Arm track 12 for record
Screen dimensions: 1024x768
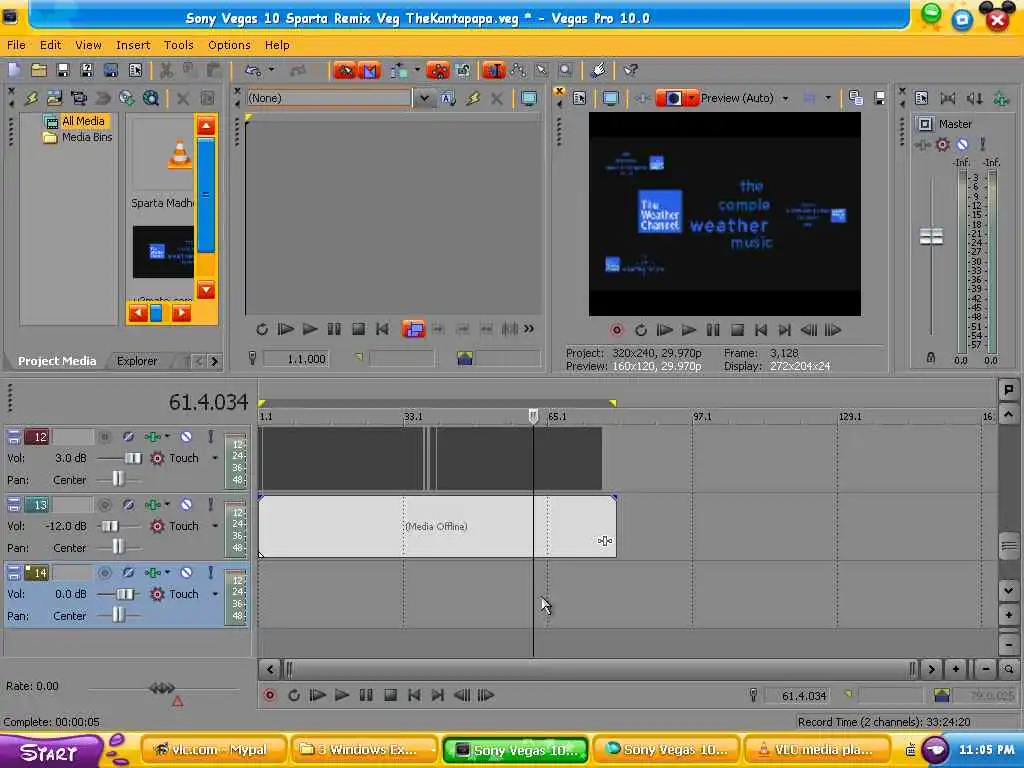pyautogui.click(x=104, y=437)
